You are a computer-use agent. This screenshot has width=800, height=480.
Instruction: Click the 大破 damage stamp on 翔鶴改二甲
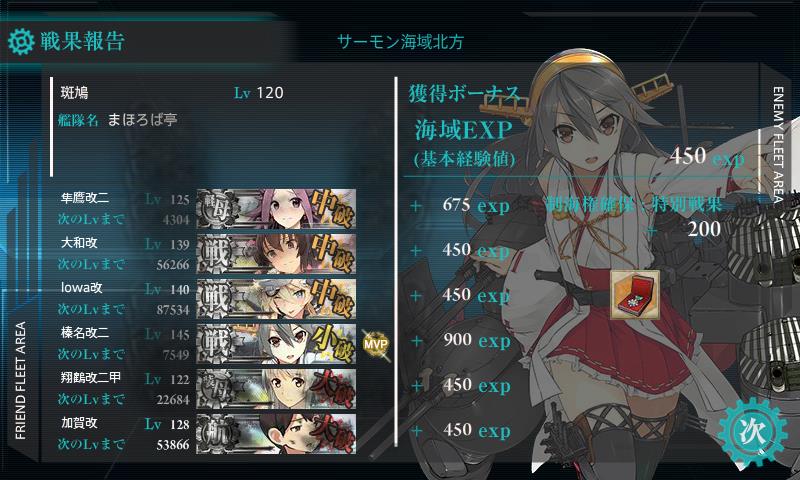(x=333, y=389)
